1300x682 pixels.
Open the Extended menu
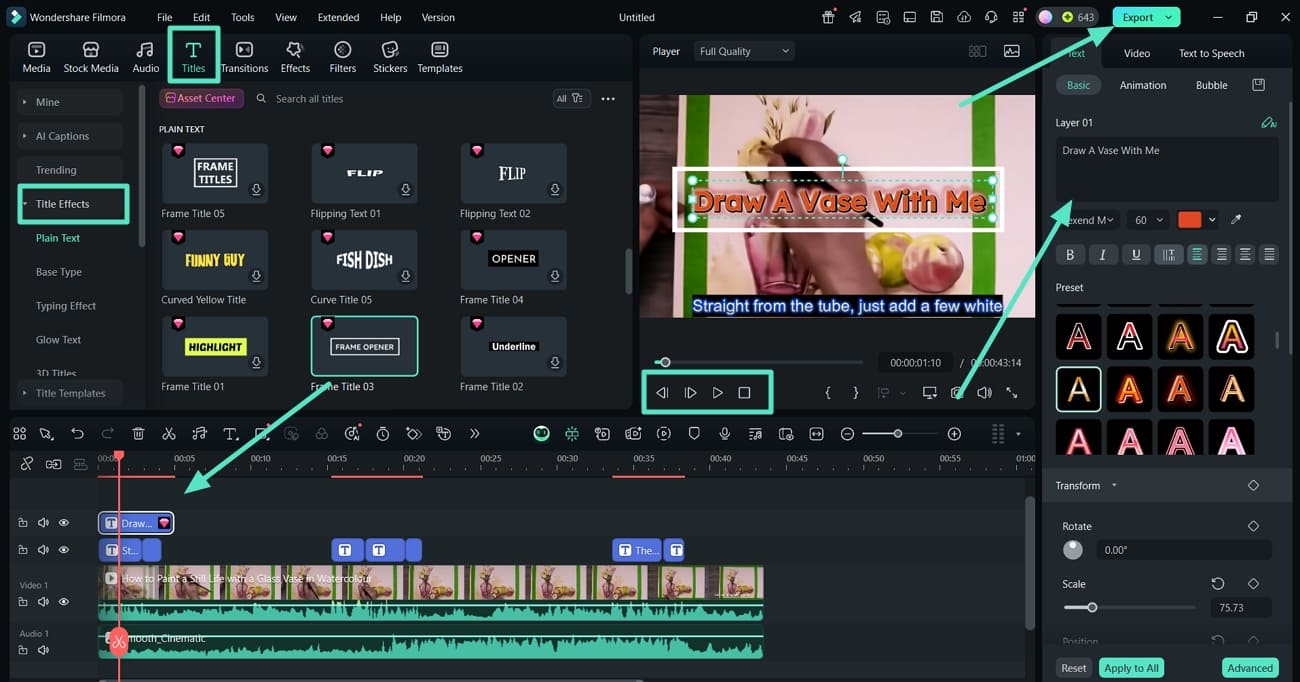click(x=338, y=17)
